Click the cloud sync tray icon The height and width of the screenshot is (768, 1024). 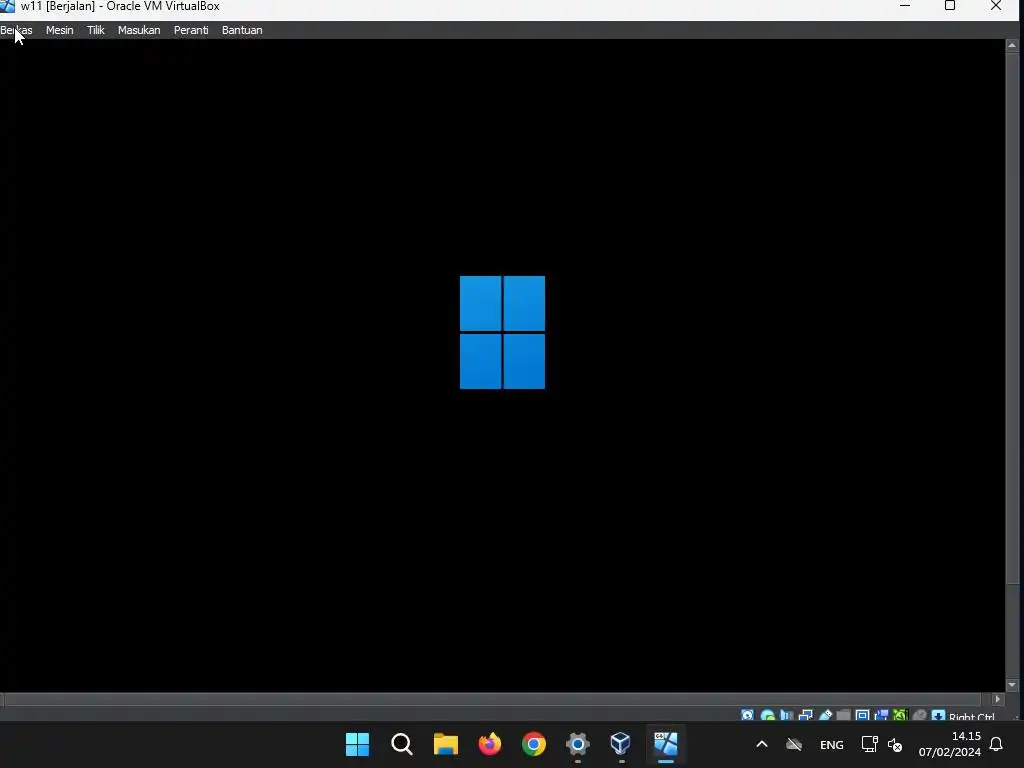[793, 744]
